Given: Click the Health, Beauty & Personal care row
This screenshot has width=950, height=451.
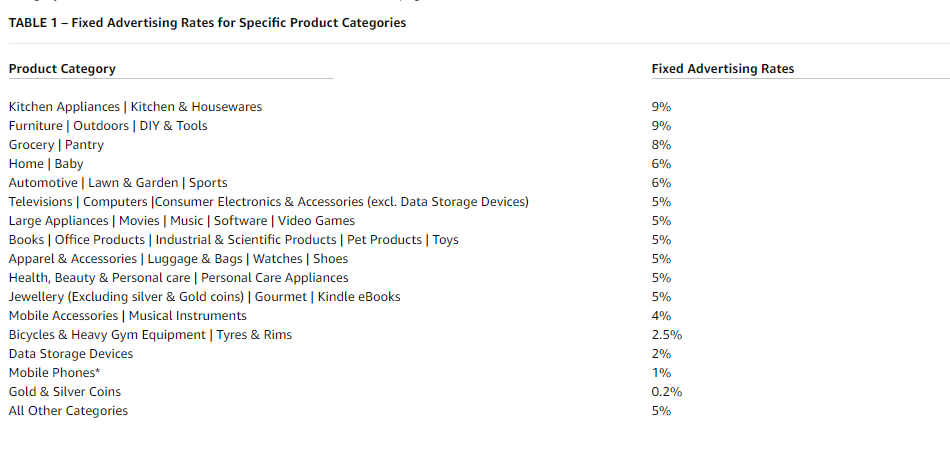Looking at the screenshot, I should [x=178, y=278].
